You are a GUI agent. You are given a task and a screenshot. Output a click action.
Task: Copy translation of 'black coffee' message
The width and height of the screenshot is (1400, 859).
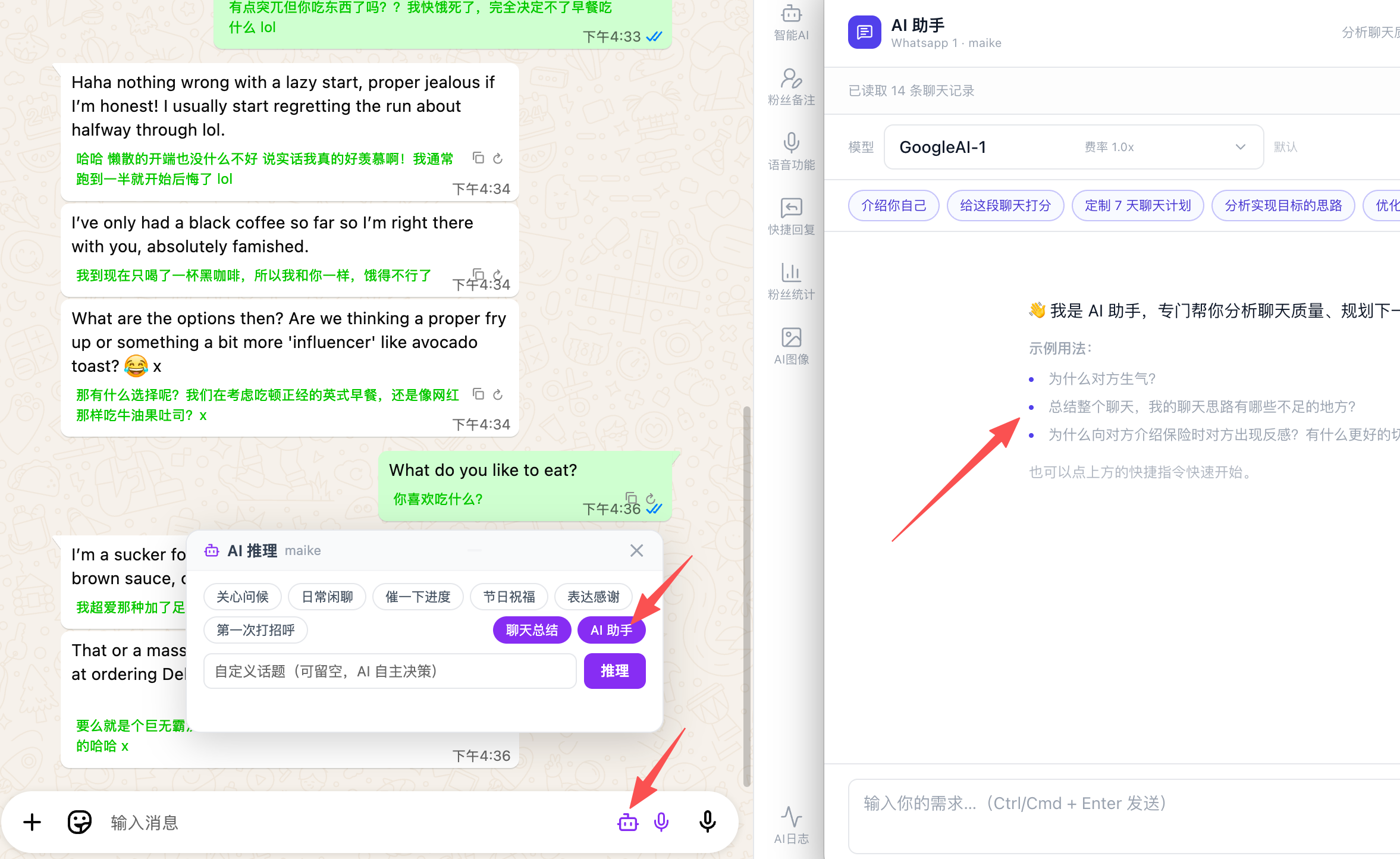coord(478,274)
